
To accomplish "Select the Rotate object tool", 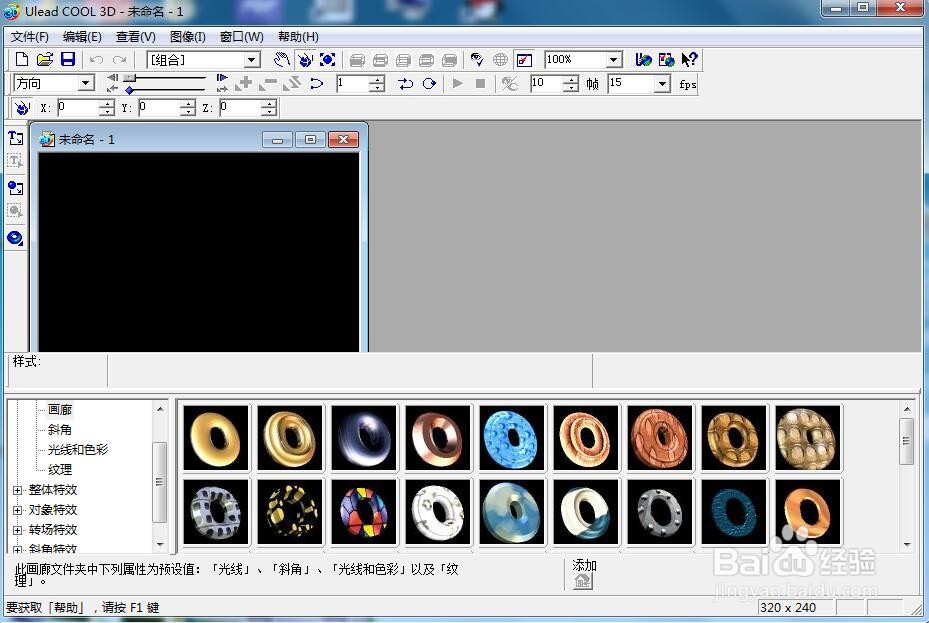I will pyautogui.click(x=305, y=59).
